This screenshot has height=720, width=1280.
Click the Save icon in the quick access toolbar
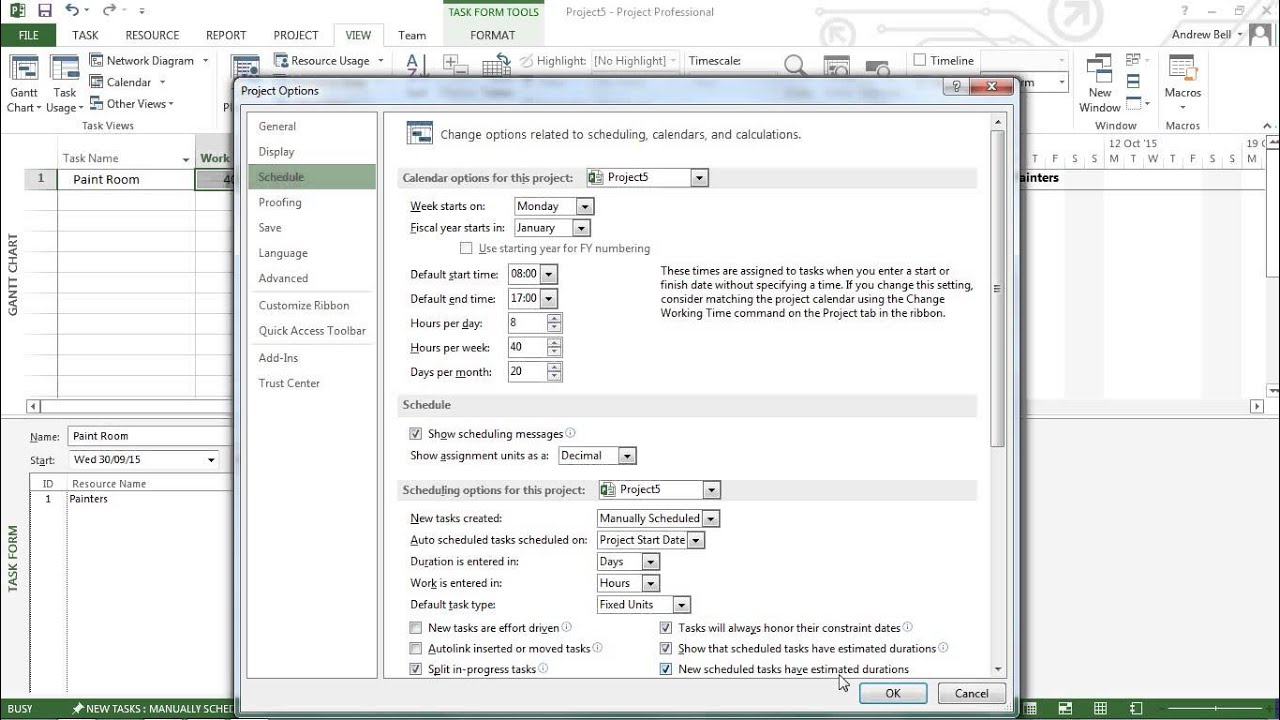[44, 11]
